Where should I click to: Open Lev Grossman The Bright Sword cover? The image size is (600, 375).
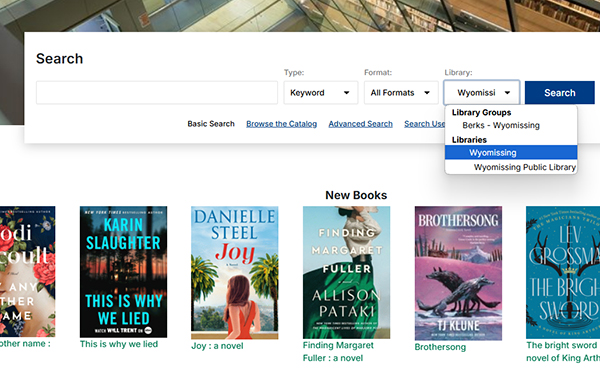point(563,272)
